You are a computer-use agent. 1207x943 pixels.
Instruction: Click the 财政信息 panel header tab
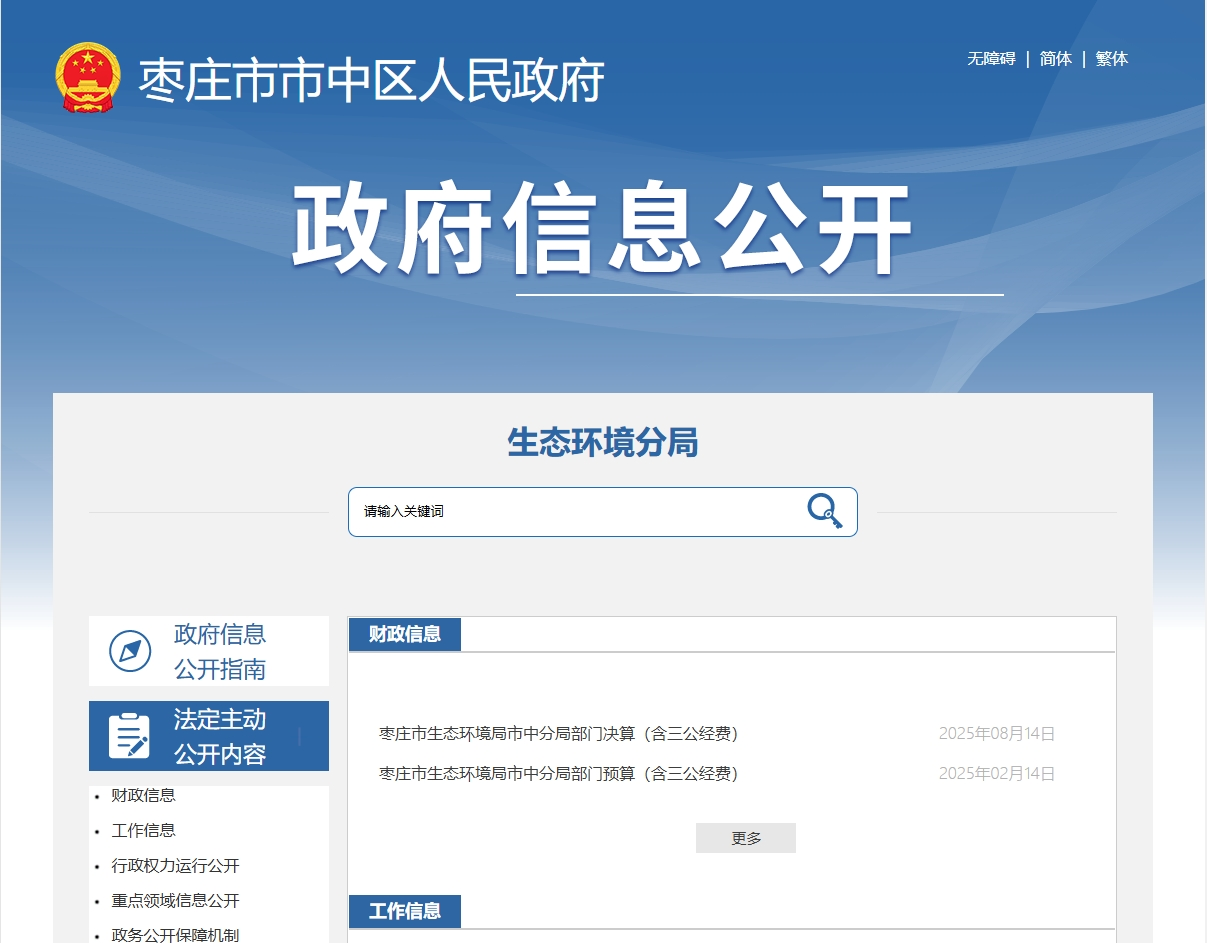pos(404,633)
